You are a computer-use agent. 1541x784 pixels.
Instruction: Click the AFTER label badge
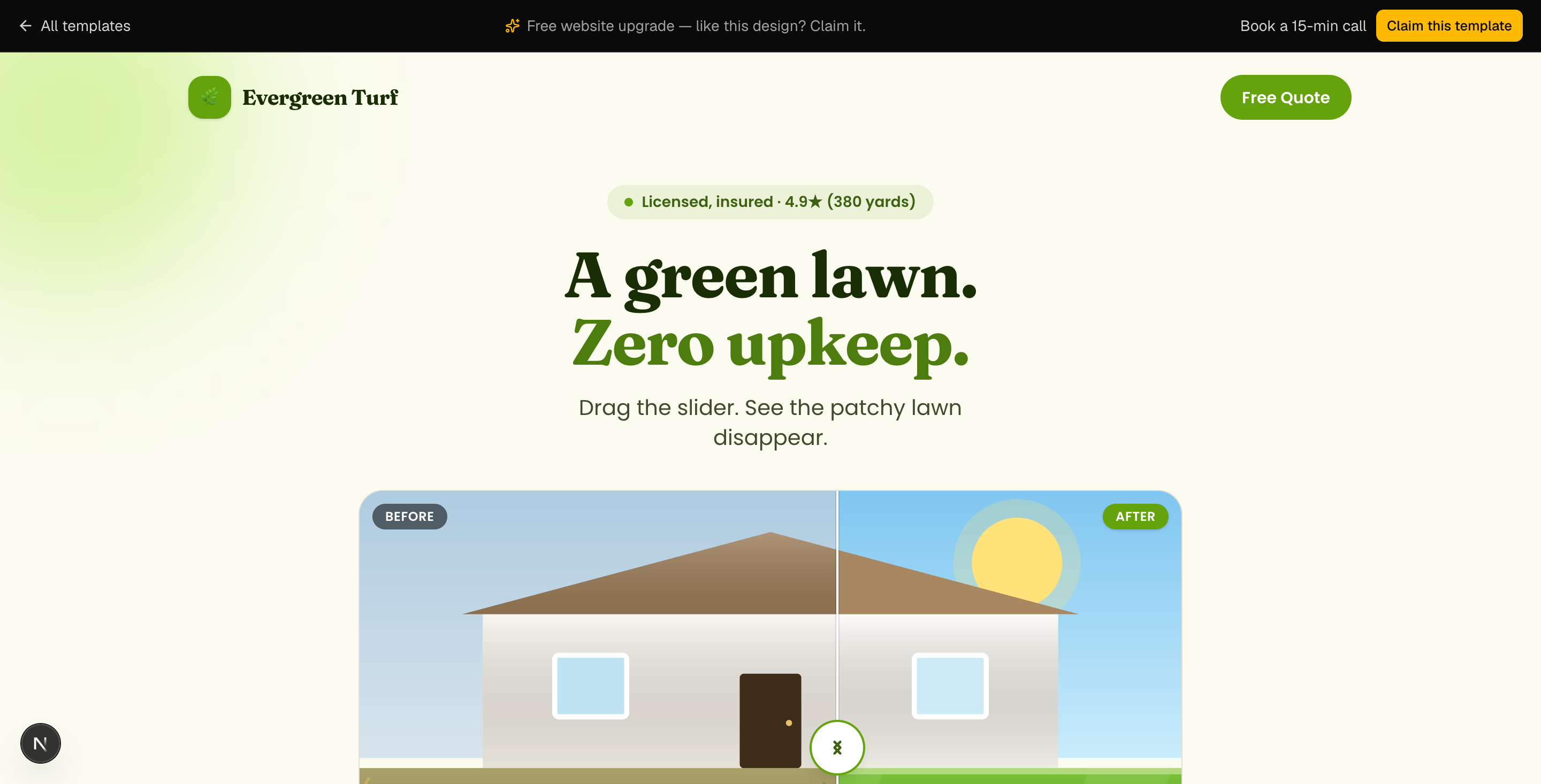tap(1135, 517)
